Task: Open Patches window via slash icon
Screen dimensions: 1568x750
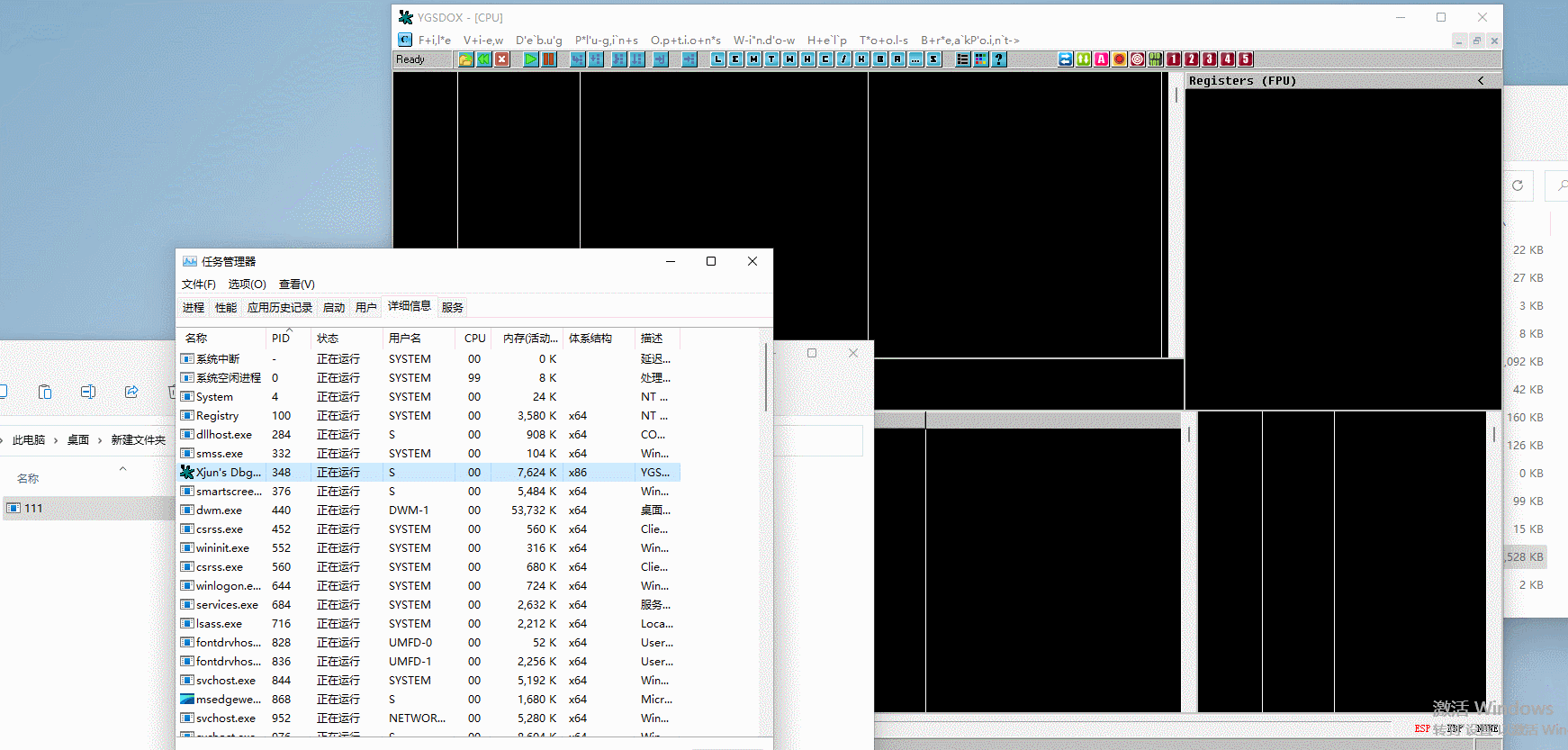Action: click(x=844, y=59)
